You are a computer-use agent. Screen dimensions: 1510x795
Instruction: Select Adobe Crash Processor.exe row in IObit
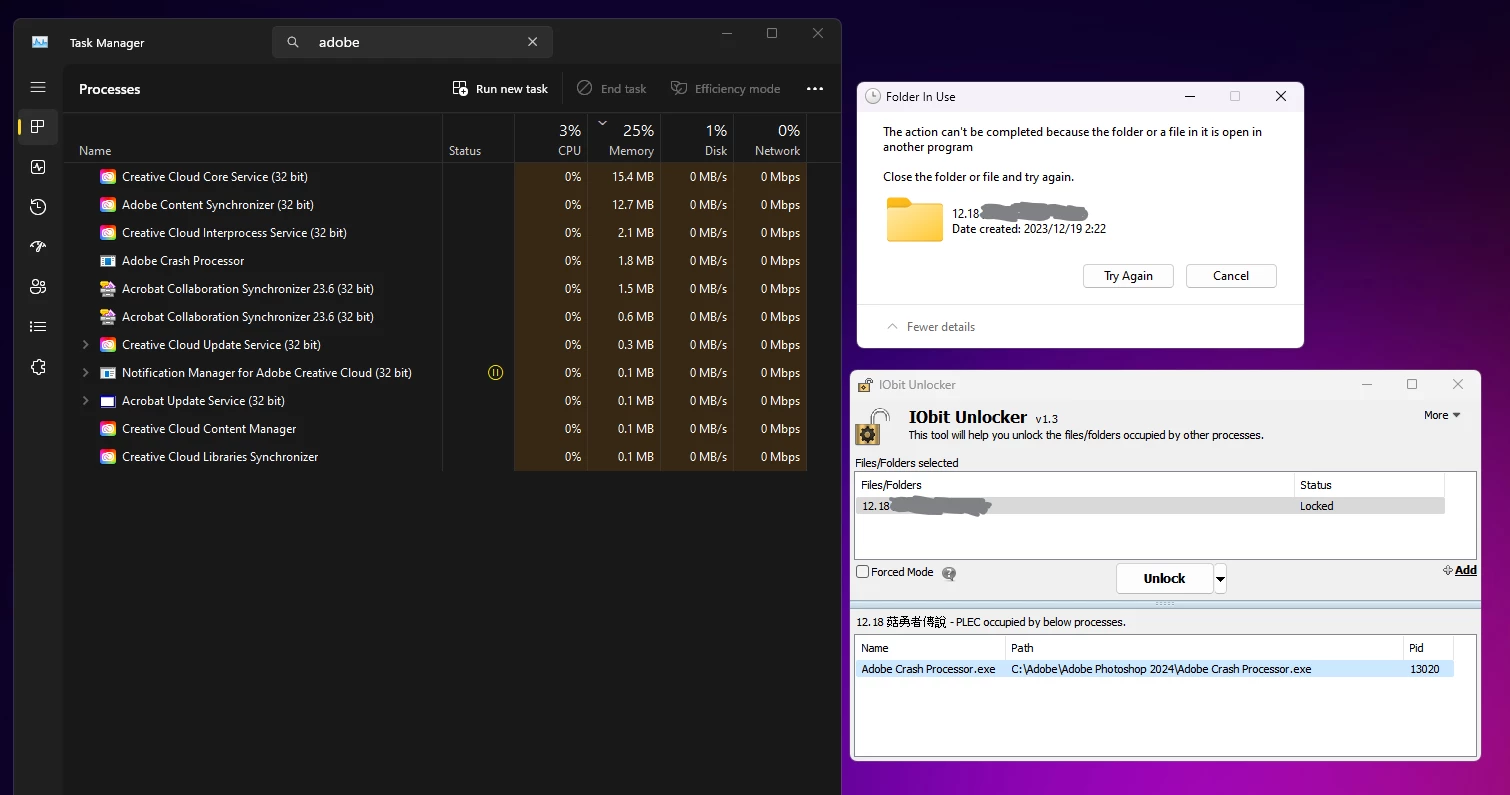pyautogui.click(x=1154, y=669)
